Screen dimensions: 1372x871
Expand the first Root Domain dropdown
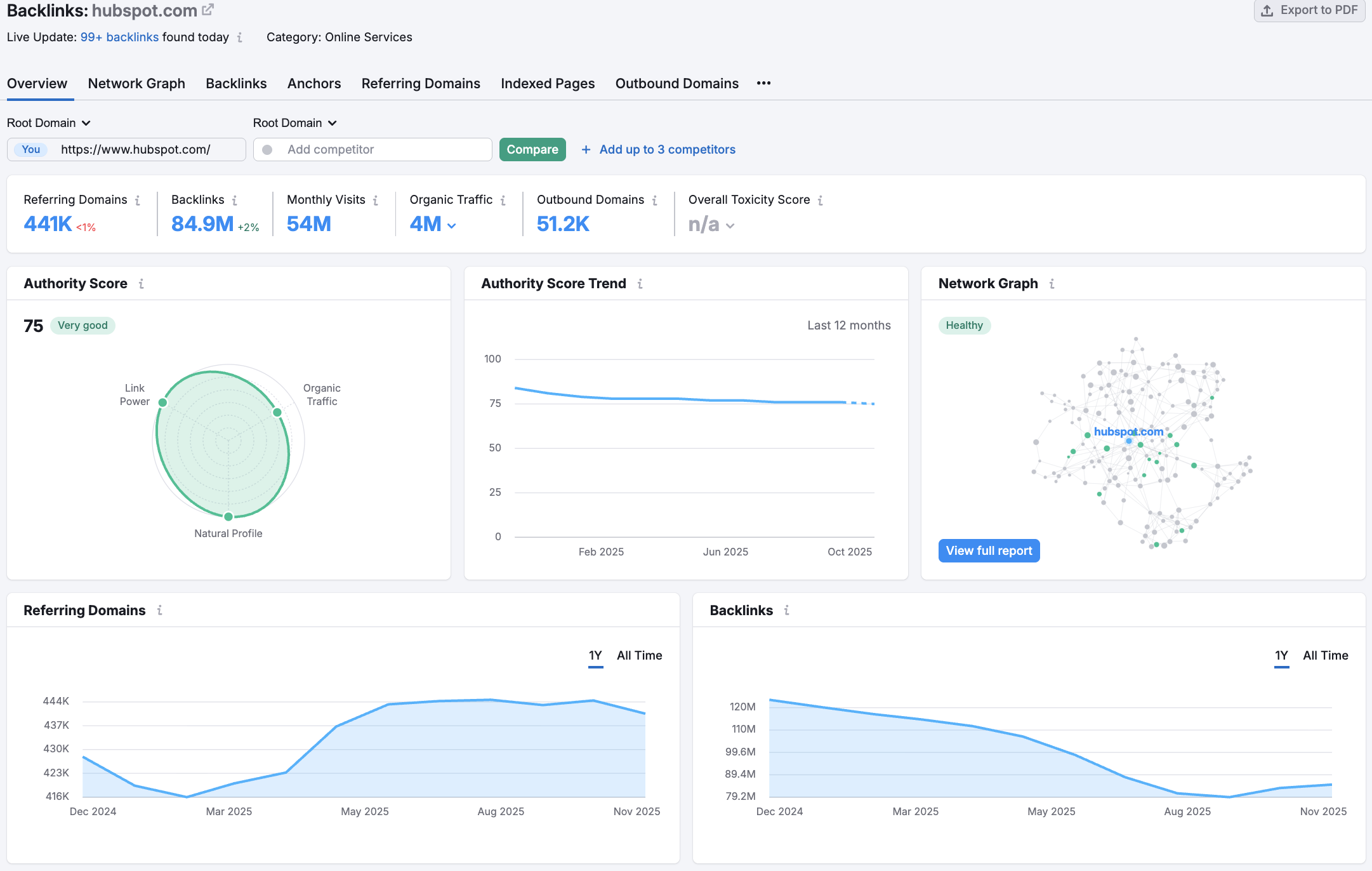[49, 123]
